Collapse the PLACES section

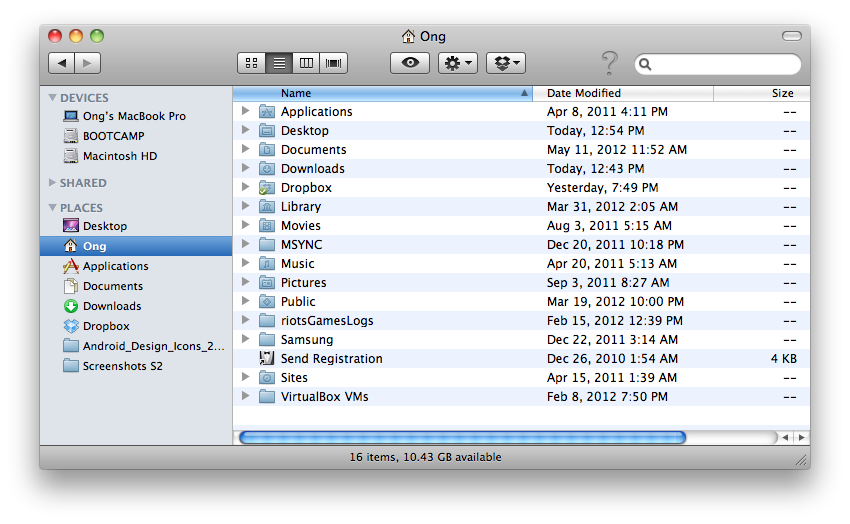coord(53,208)
